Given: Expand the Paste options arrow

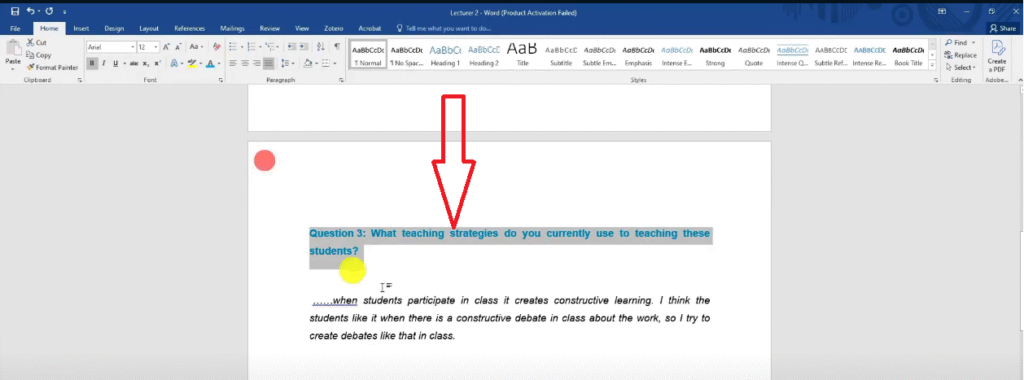Looking at the screenshot, I should pyautogui.click(x=13, y=69).
